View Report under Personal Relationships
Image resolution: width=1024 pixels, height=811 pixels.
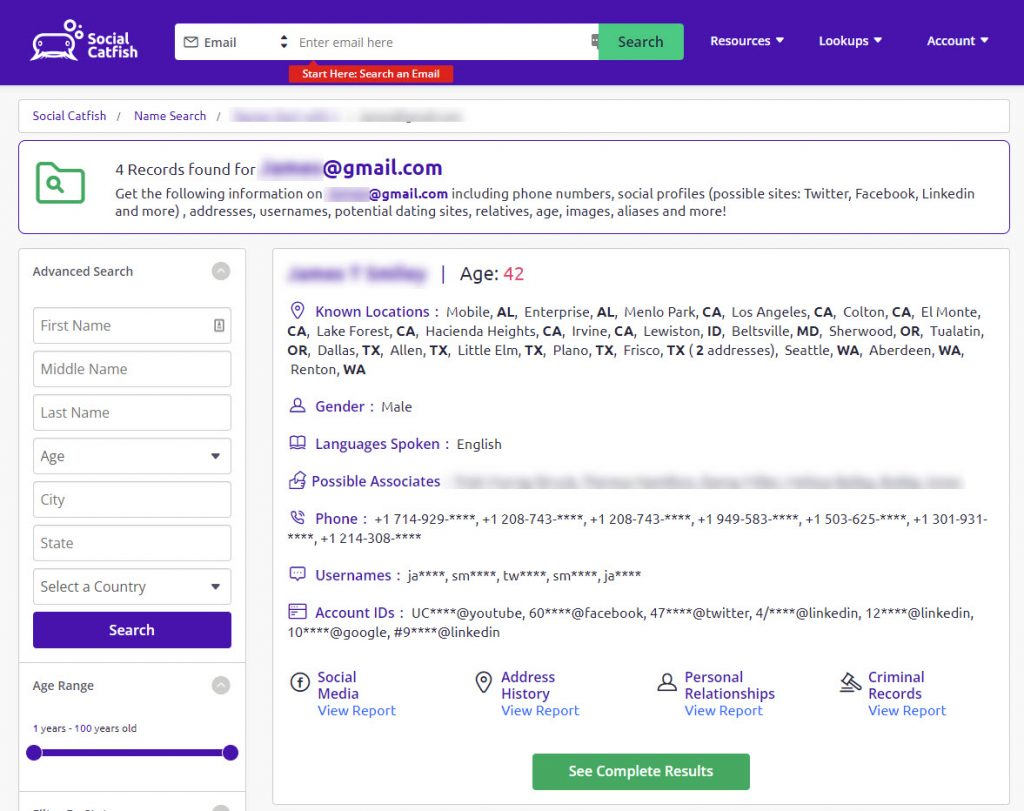(724, 710)
